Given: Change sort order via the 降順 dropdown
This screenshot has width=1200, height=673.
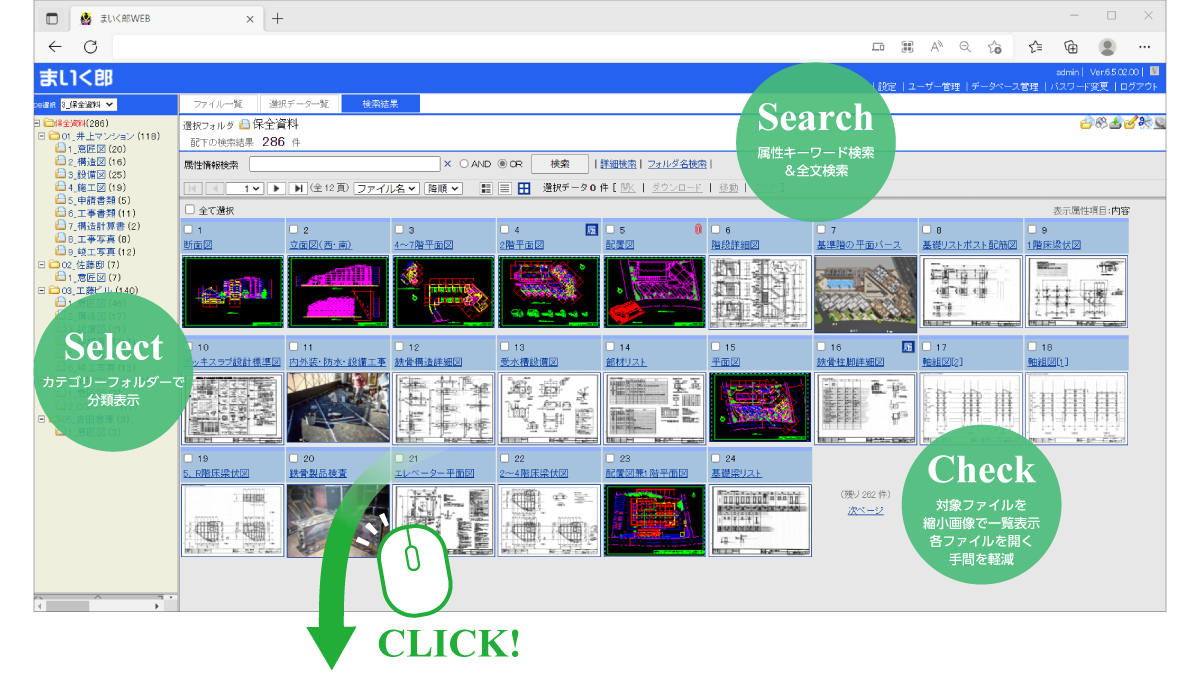Looking at the screenshot, I should tap(443, 190).
